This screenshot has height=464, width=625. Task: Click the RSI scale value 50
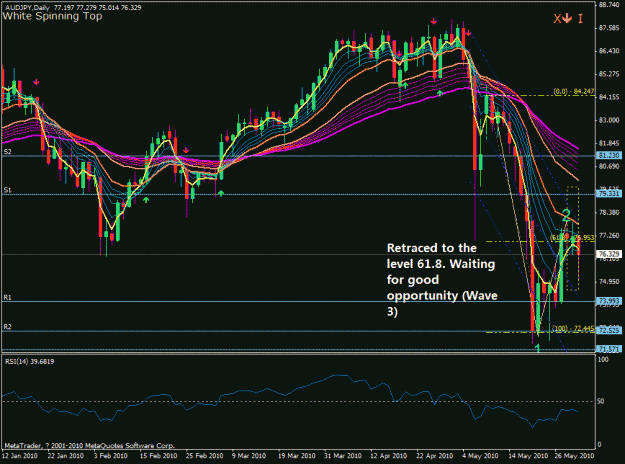[x=601, y=401]
